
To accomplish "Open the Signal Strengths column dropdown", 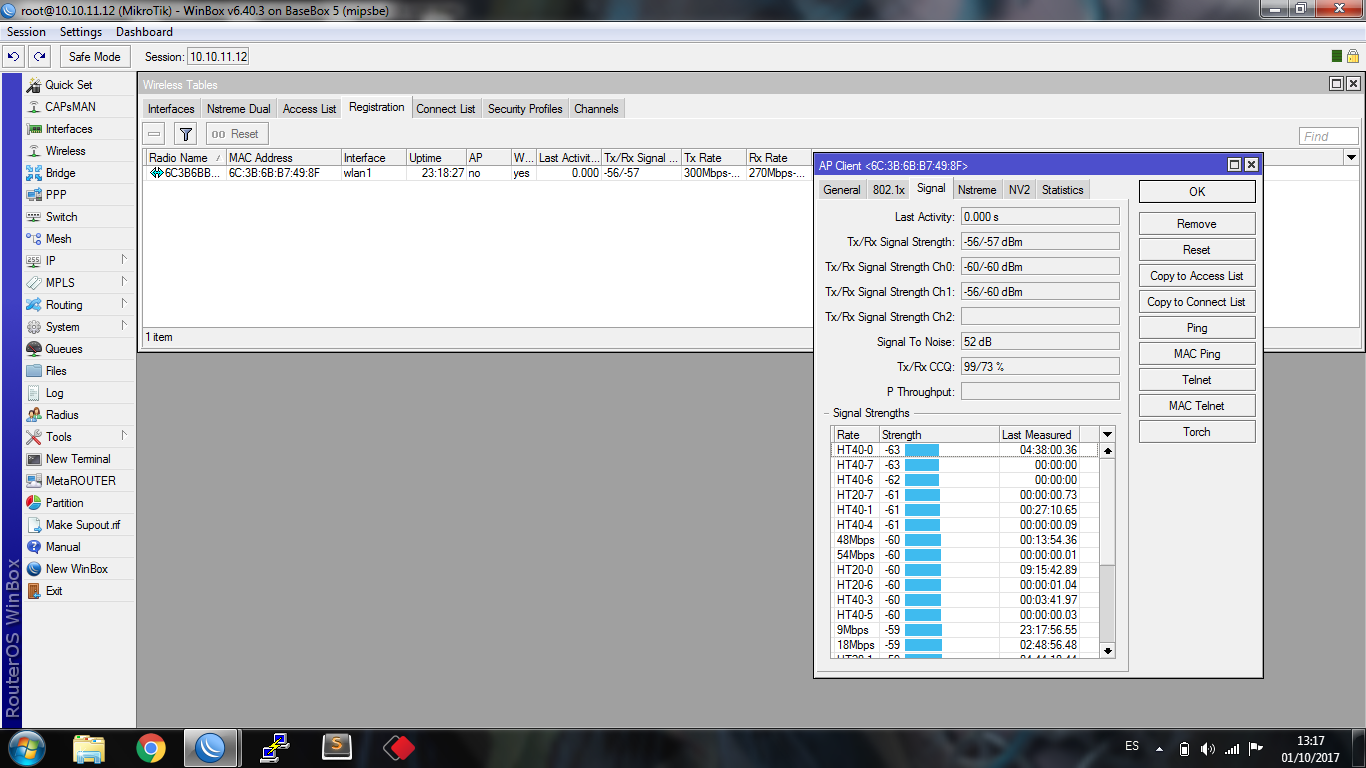I will click(1107, 434).
